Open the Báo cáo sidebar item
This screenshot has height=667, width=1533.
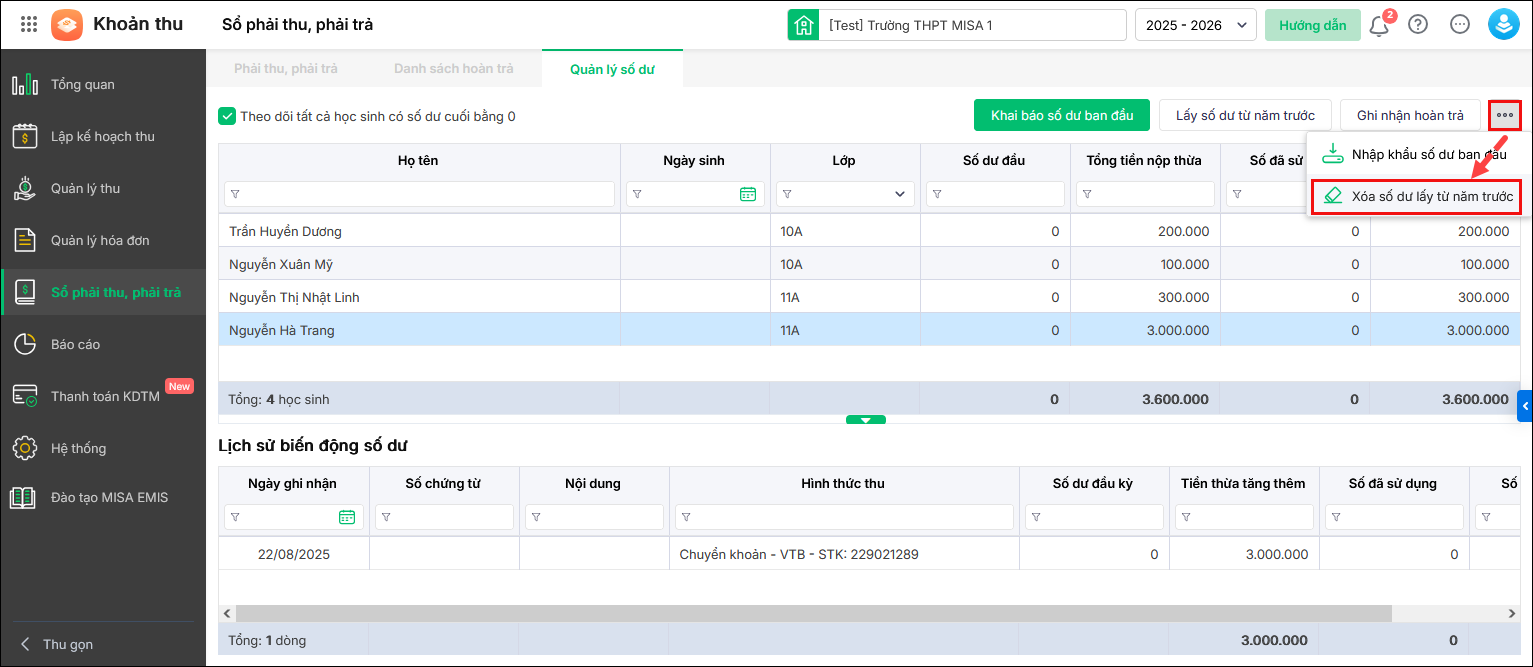click(x=76, y=344)
